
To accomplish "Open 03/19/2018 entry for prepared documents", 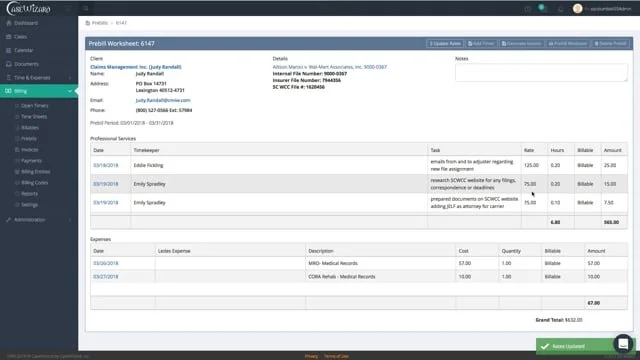I will [x=106, y=202].
